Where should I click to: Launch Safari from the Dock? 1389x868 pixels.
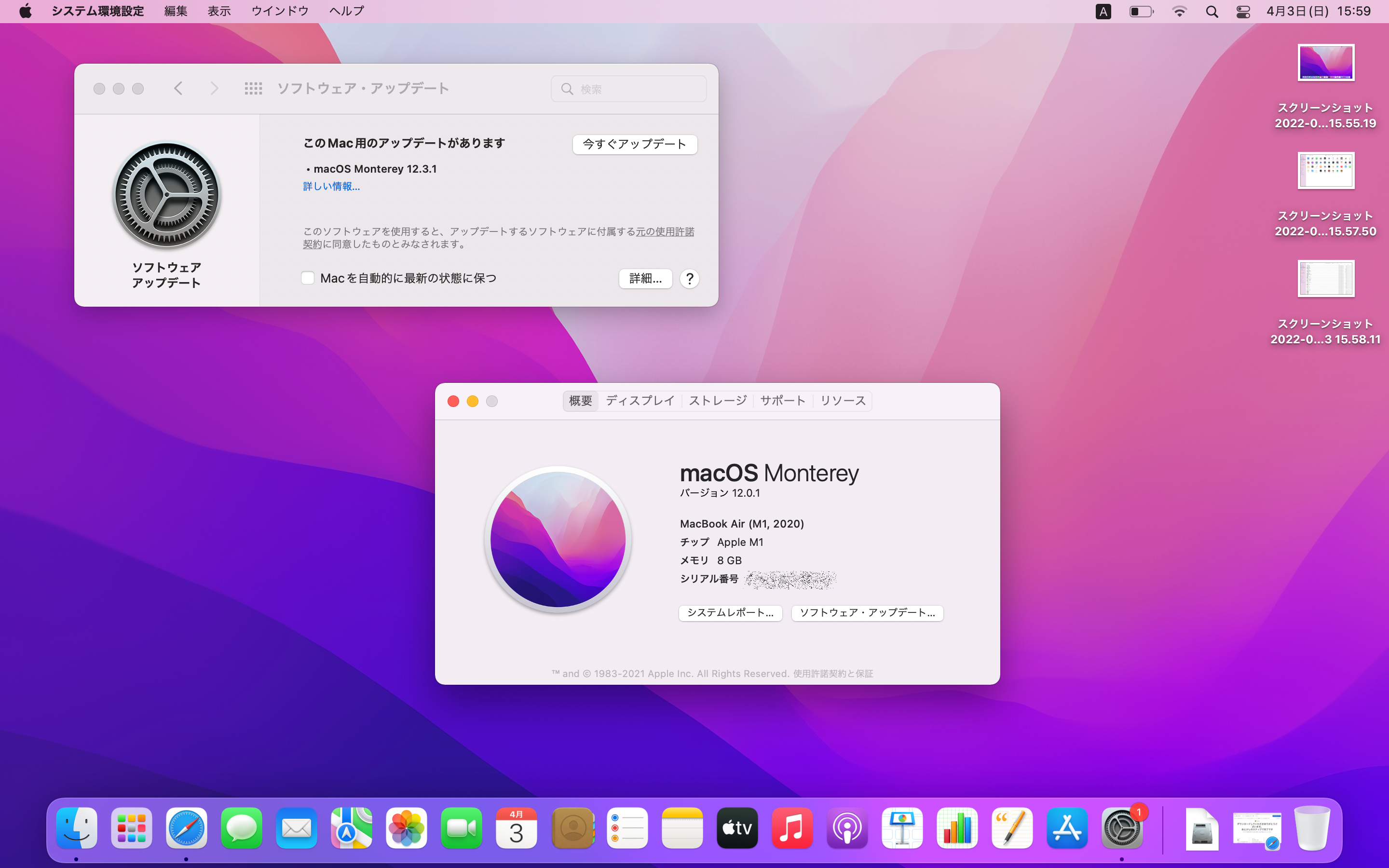187,828
